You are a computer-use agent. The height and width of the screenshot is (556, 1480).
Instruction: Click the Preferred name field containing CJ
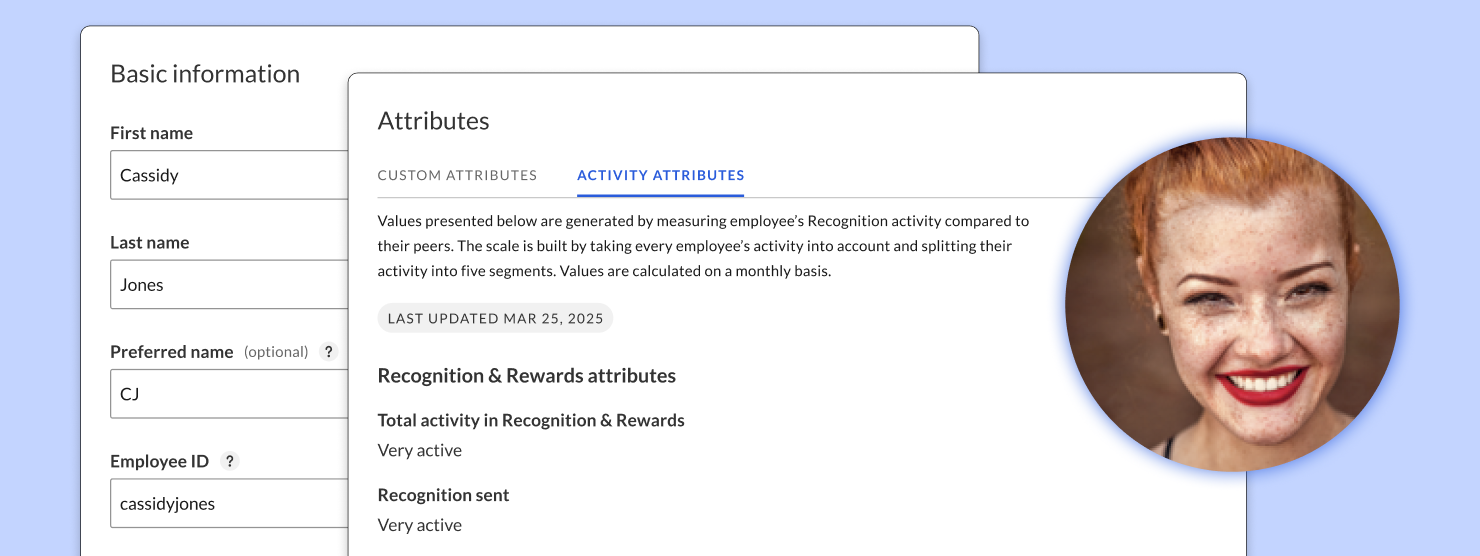(228, 394)
